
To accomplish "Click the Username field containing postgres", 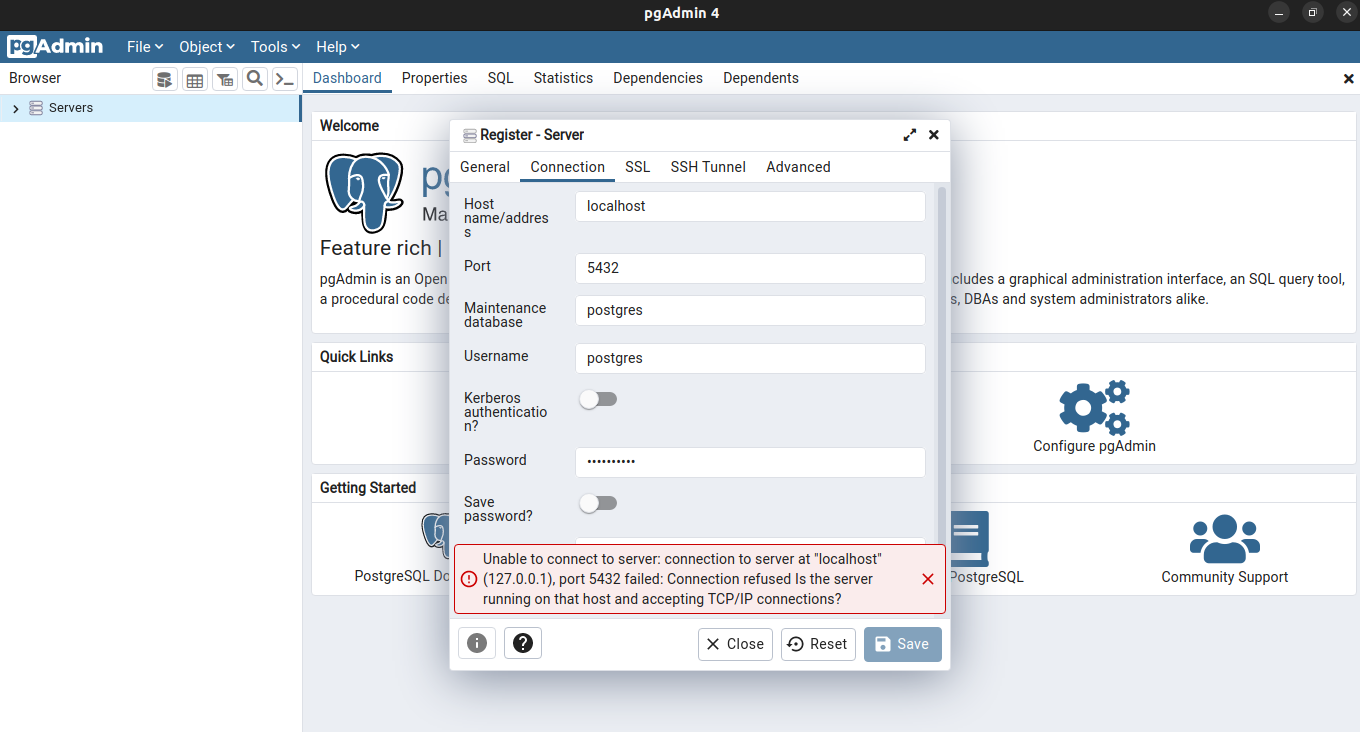I will click(x=750, y=358).
